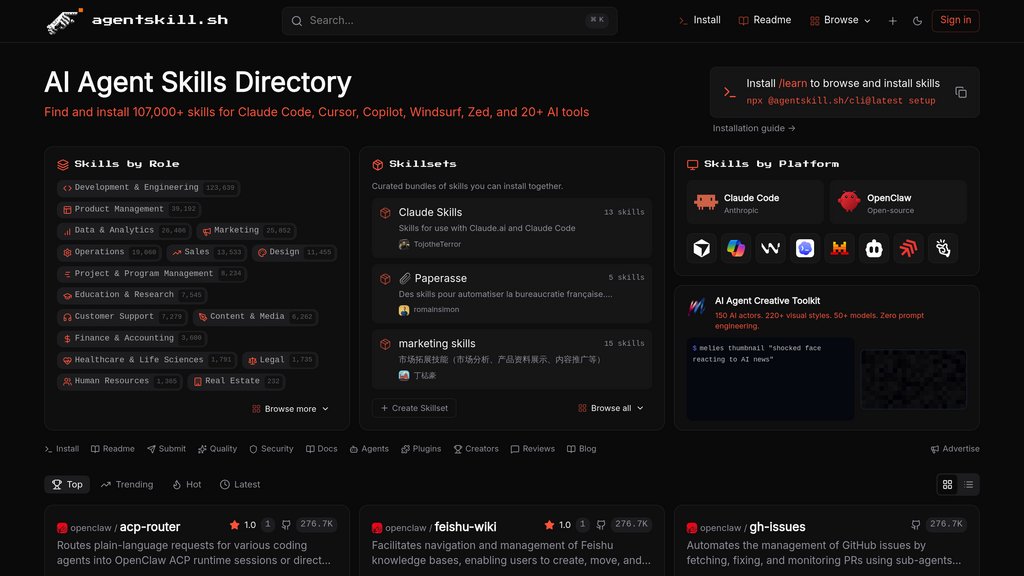
Task: Open the Cursor cube platform icon
Action: [x=702, y=248]
